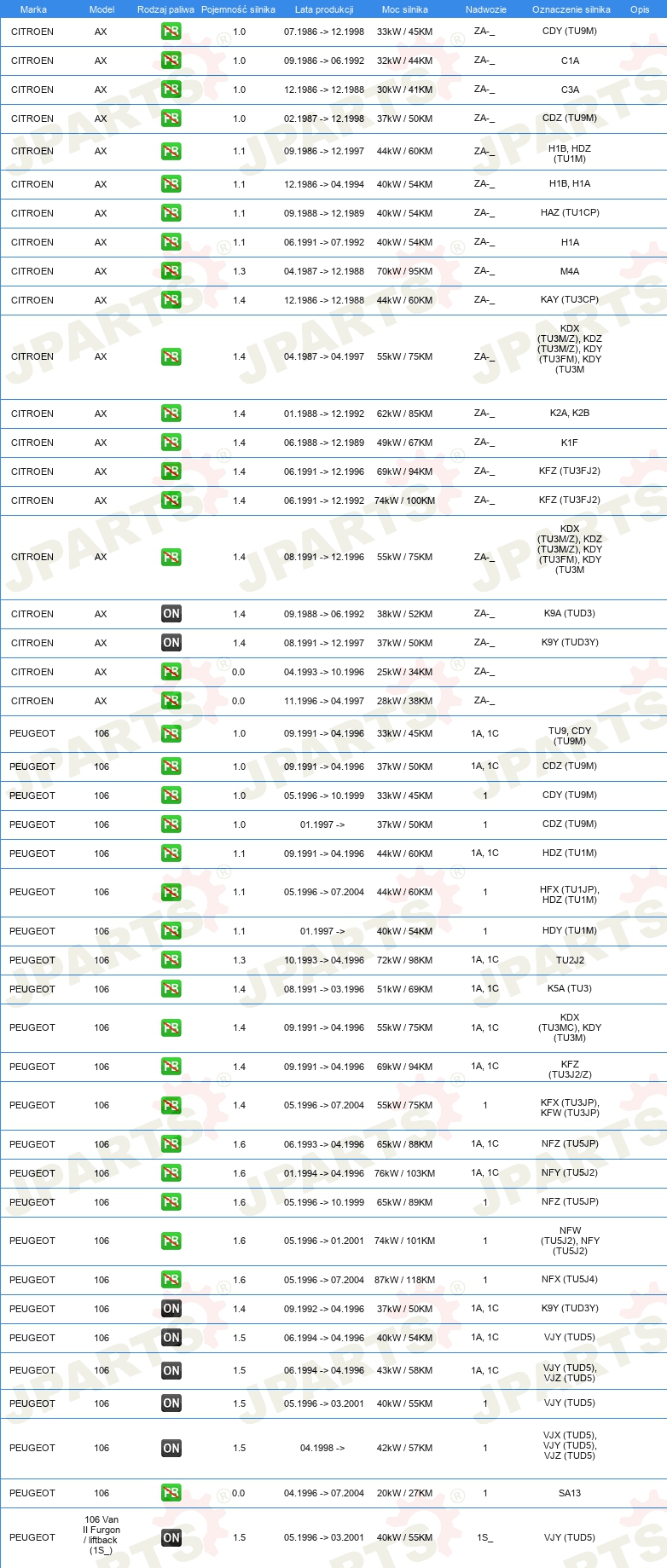Click date range 09.1992 -> 04.1996
This screenshot has width=667, height=1568.
[324, 1309]
